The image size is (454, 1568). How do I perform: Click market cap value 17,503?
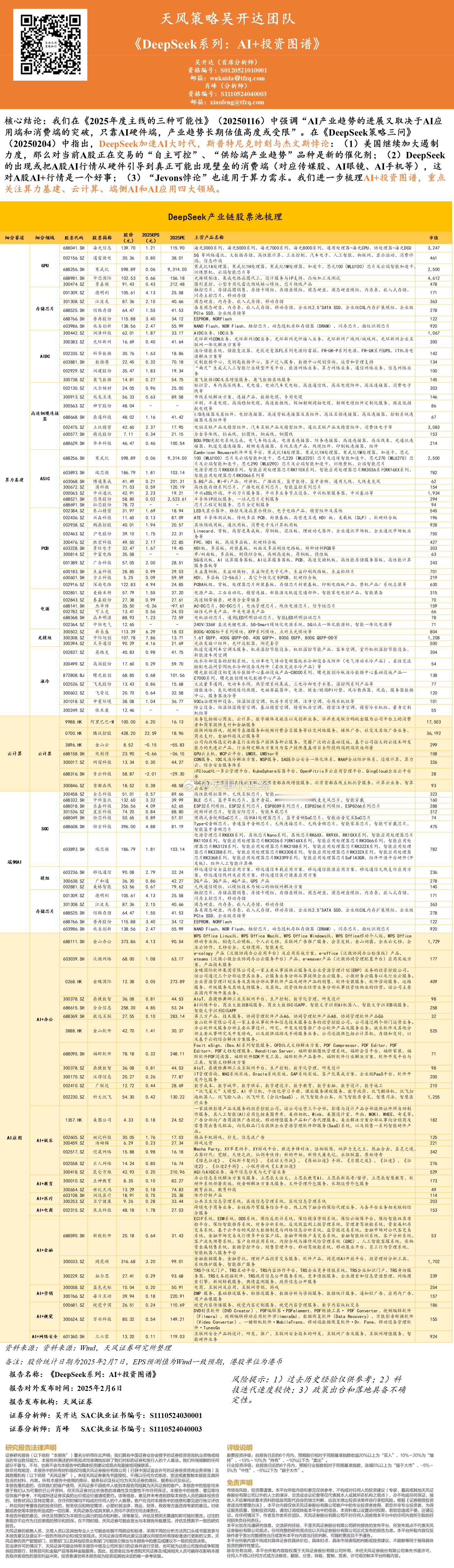[433, 722]
